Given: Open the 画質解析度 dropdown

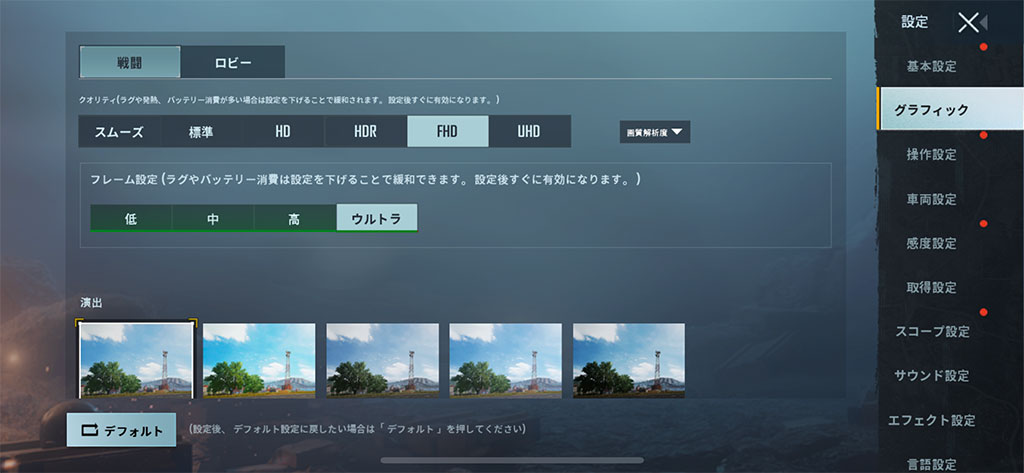Looking at the screenshot, I should [654, 132].
